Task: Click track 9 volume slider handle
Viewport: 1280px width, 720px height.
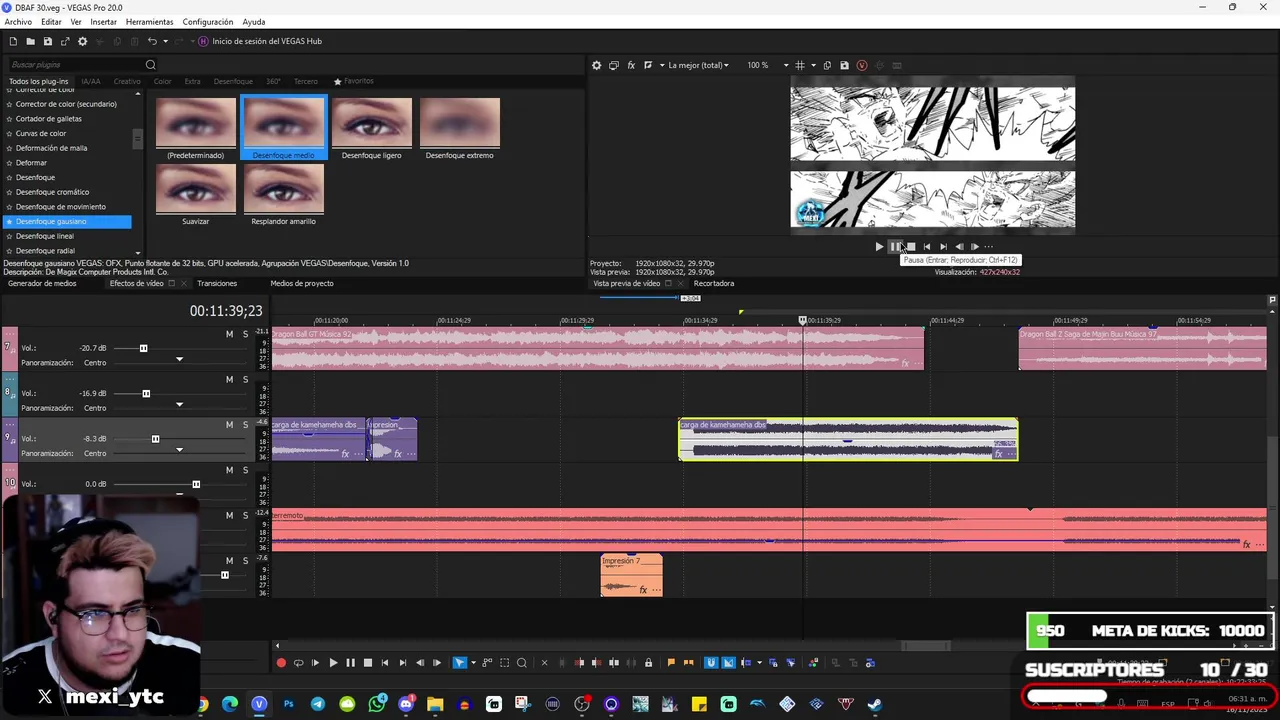Action: click(x=155, y=439)
